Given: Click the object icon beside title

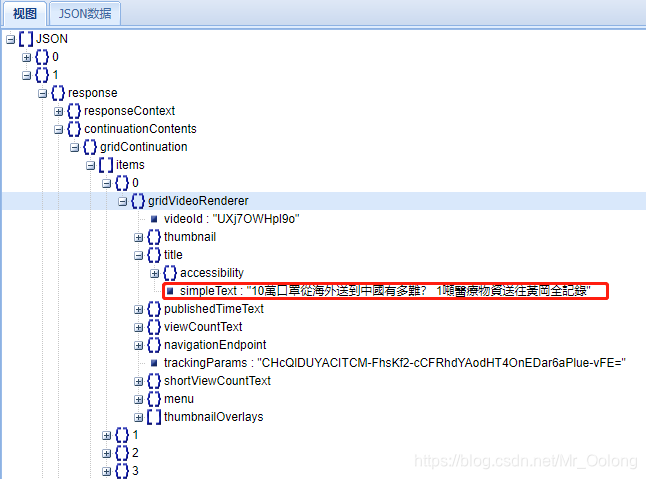Looking at the screenshot, I should (154, 255).
